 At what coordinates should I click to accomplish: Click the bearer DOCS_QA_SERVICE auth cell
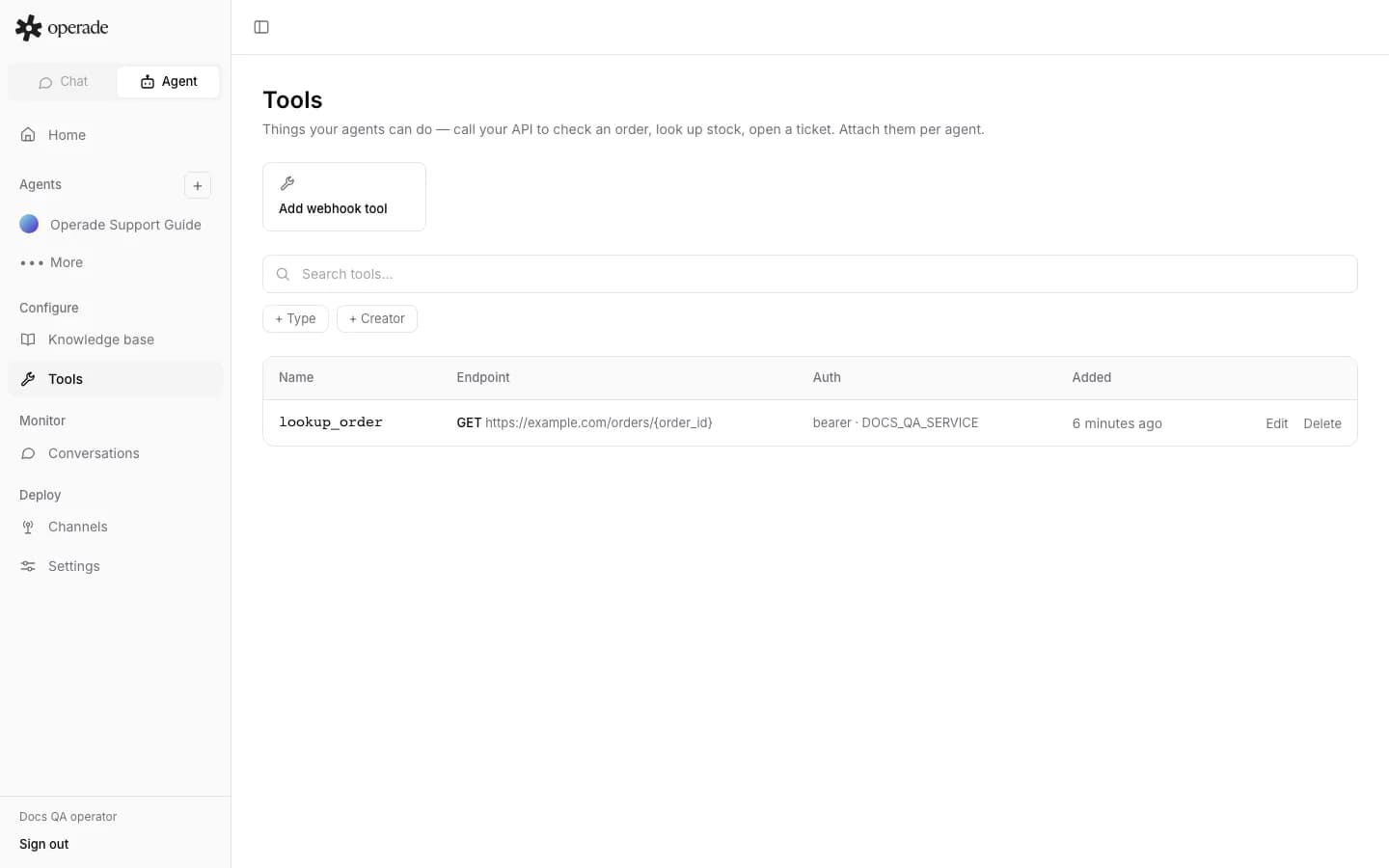coord(895,422)
